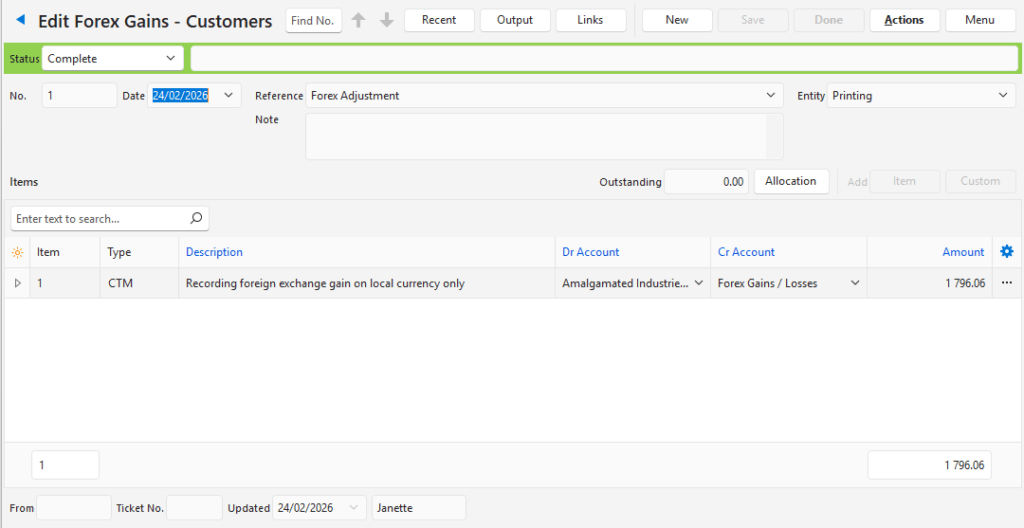Image resolution: width=1024 pixels, height=528 pixels.
Task: Click into the Note text field
Action: pyautogui.click(x=536, y=136)
